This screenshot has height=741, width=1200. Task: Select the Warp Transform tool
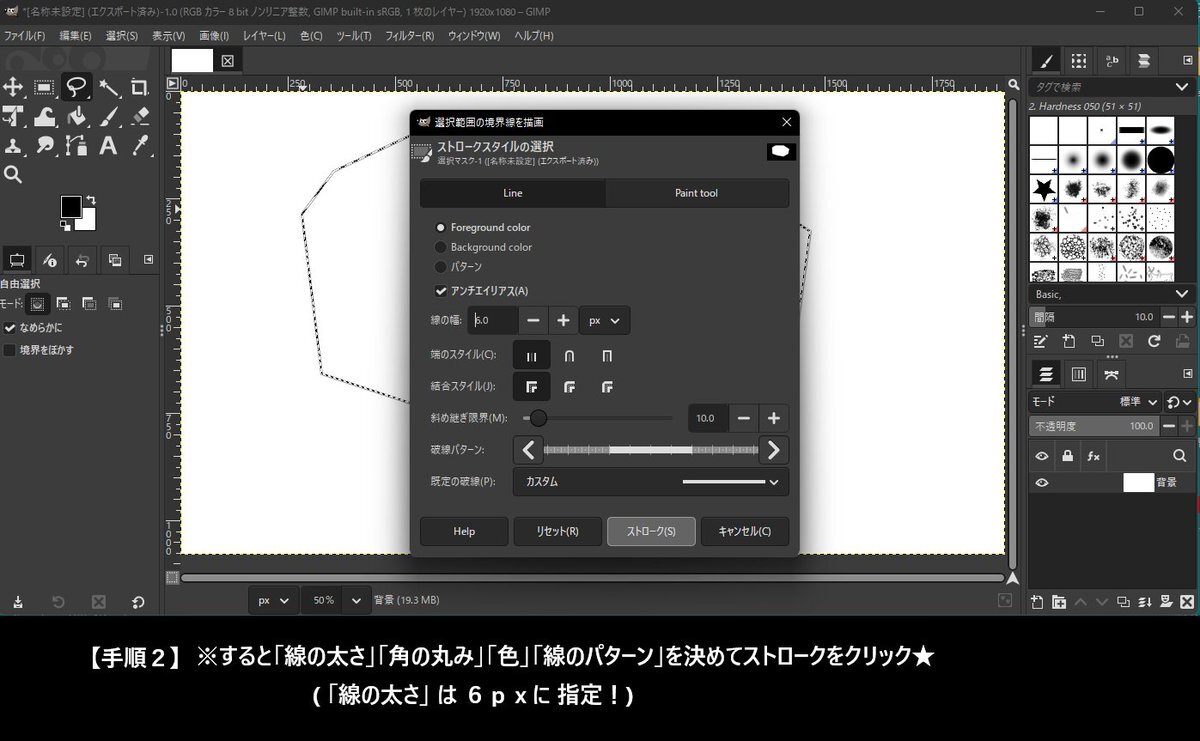[x=44, y=117]
